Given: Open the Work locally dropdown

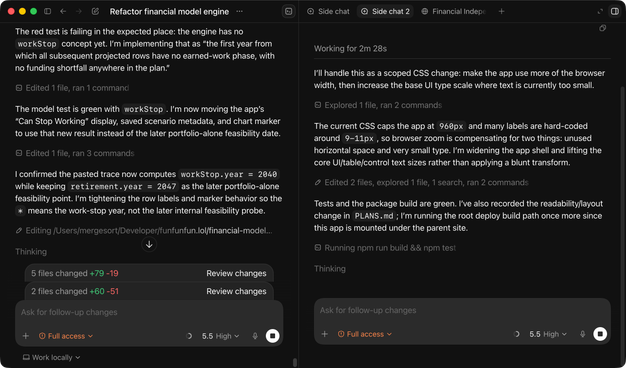Looking at the screenshot, I should (x=52, y=358).
